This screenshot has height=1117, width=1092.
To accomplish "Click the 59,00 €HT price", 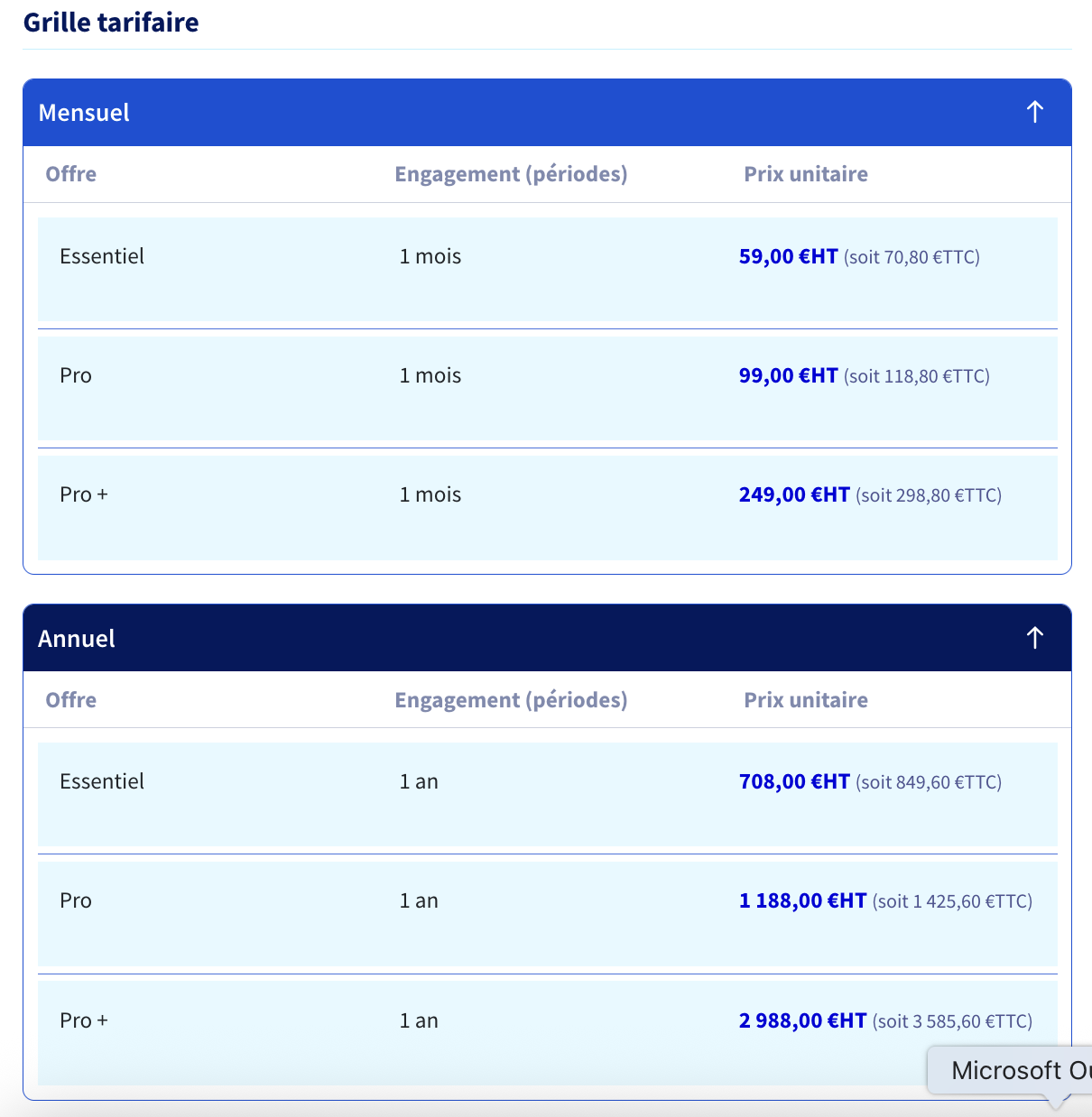I will coord(788,256).
